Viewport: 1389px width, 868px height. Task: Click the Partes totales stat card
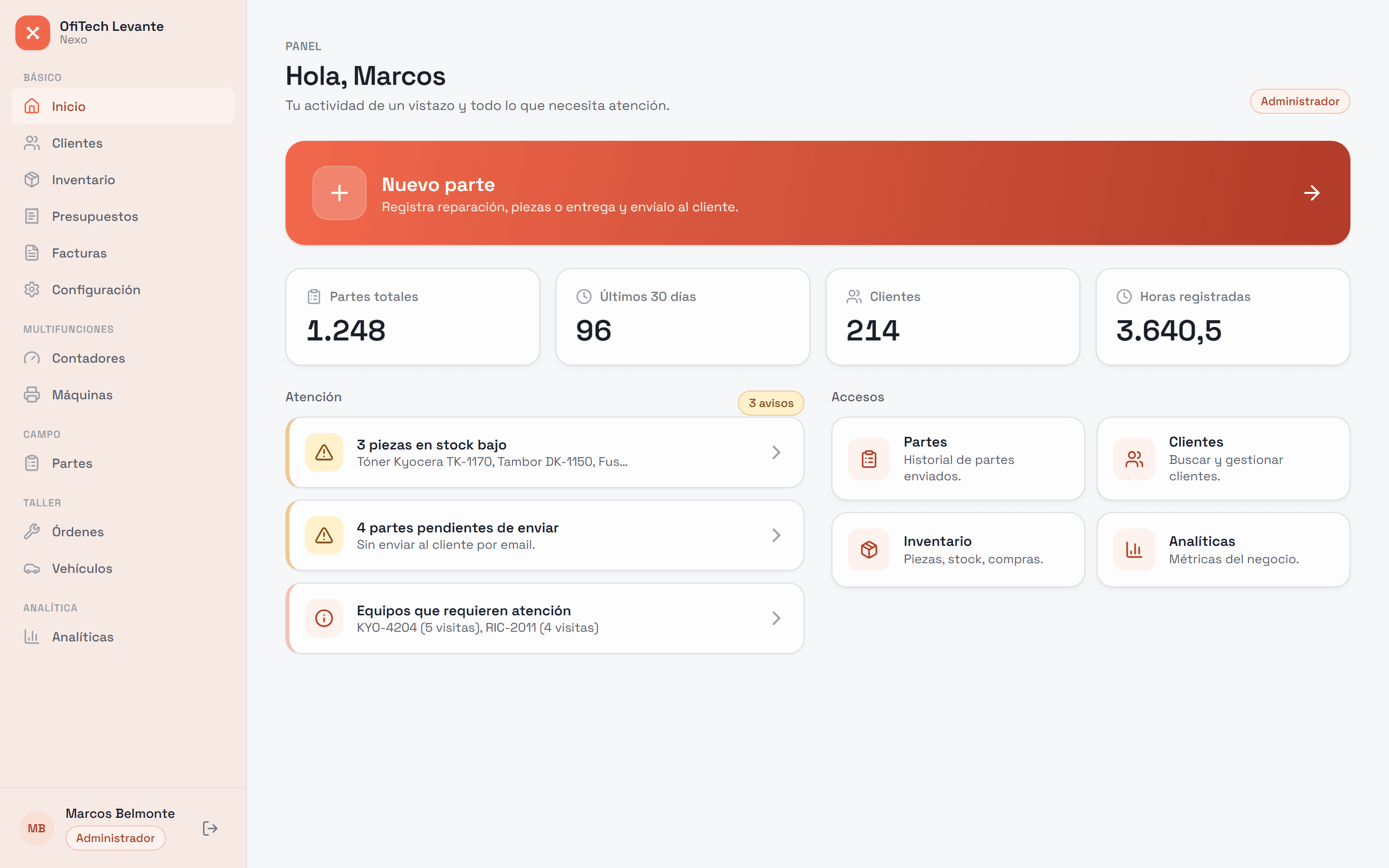click(413, 317)
